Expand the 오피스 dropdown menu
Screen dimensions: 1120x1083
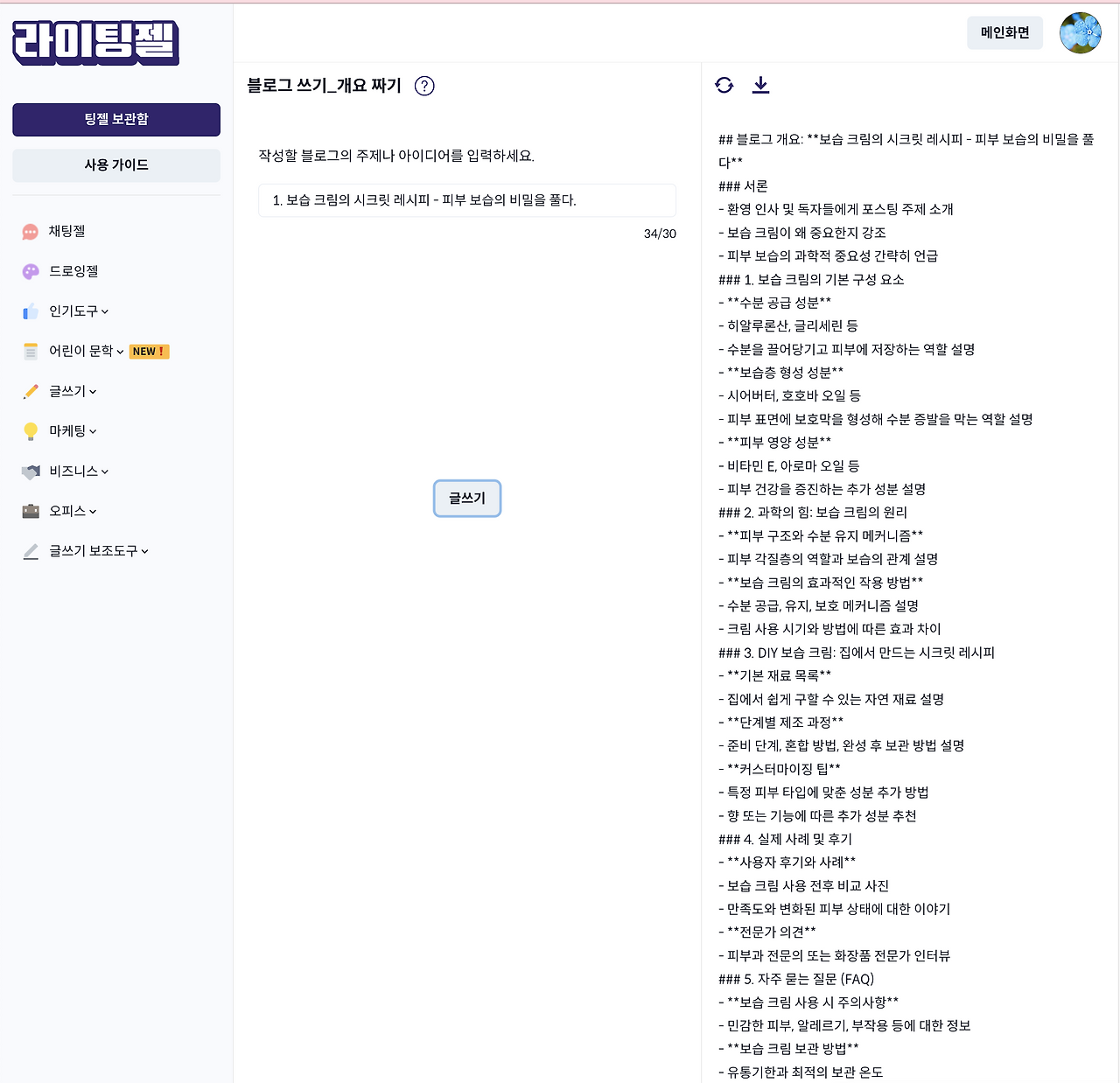93,511
